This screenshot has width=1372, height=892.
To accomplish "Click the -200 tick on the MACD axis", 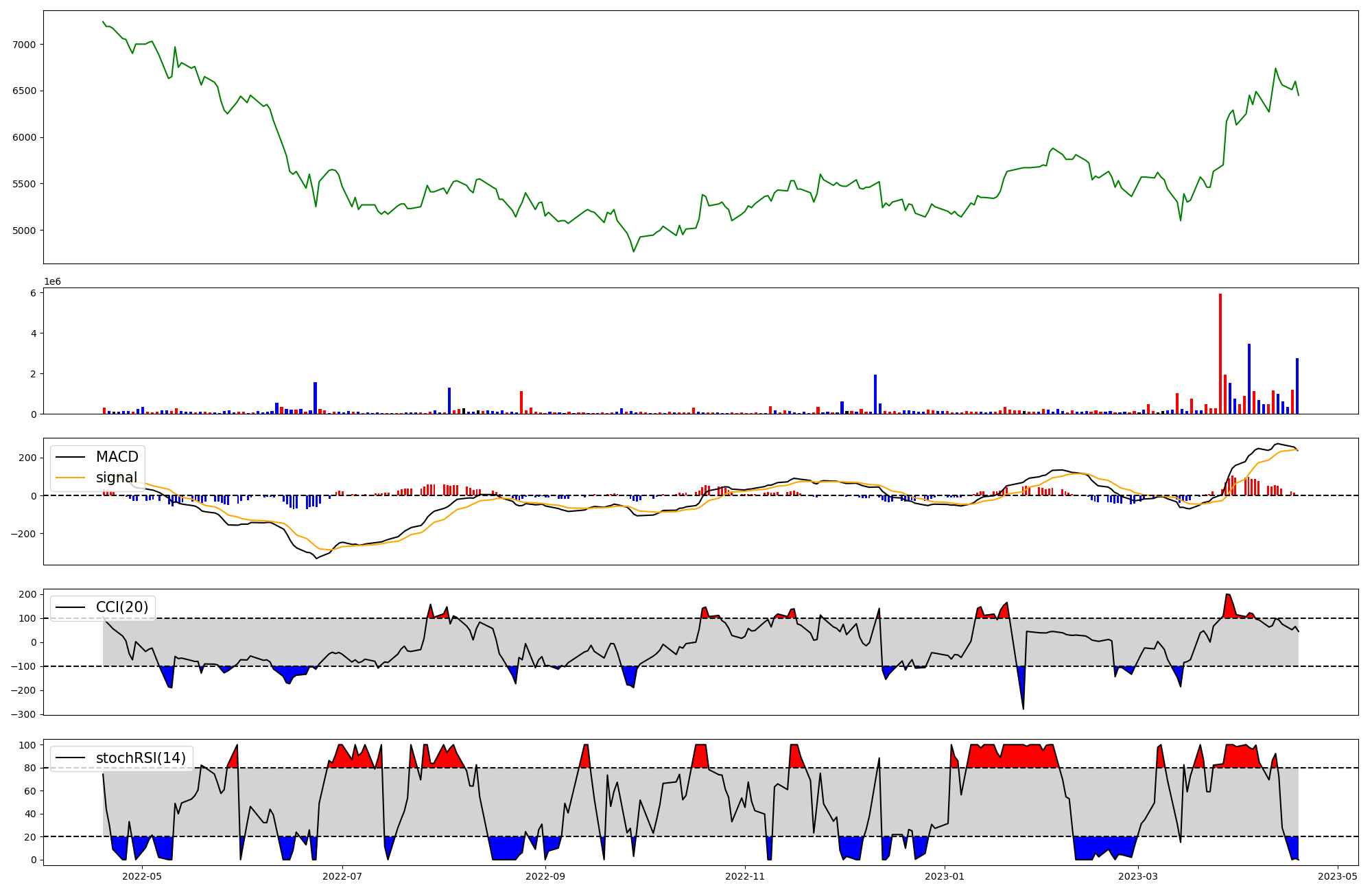I will pos(23,534).
